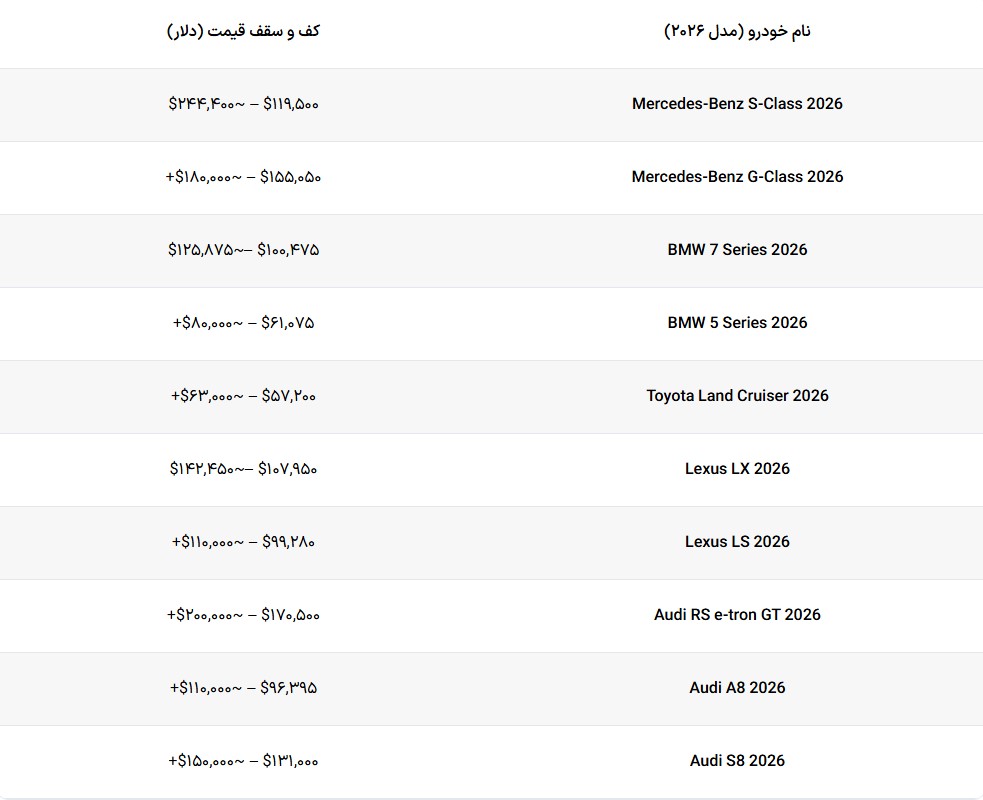Select the Audi RS e-tron GT 2026 row
983x800 pixels.
click(x=737, y=615)
